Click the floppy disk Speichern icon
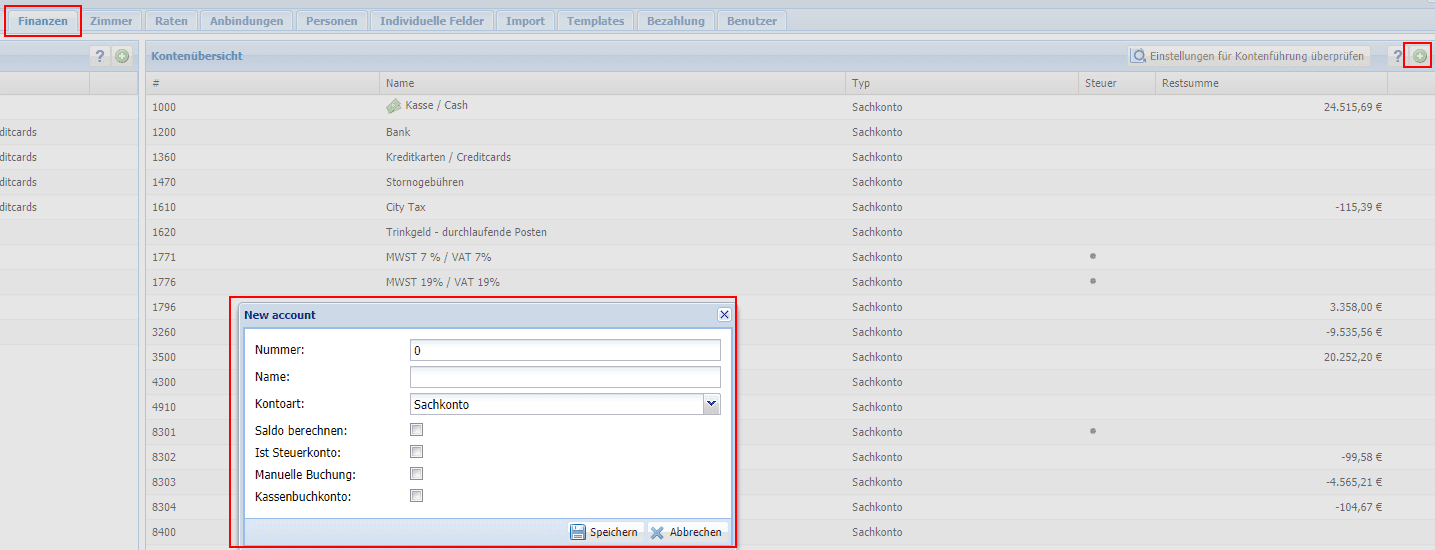The image size is (1435, 550). 578,532
